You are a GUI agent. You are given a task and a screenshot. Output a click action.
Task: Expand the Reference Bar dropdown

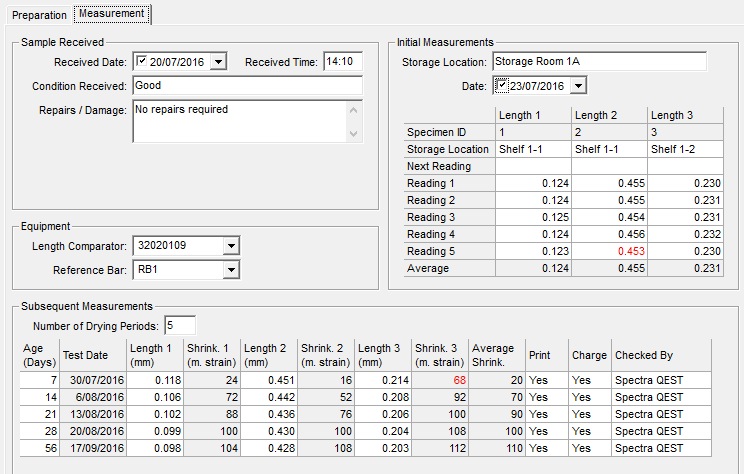pyautogui.click(x=231, y=270)
